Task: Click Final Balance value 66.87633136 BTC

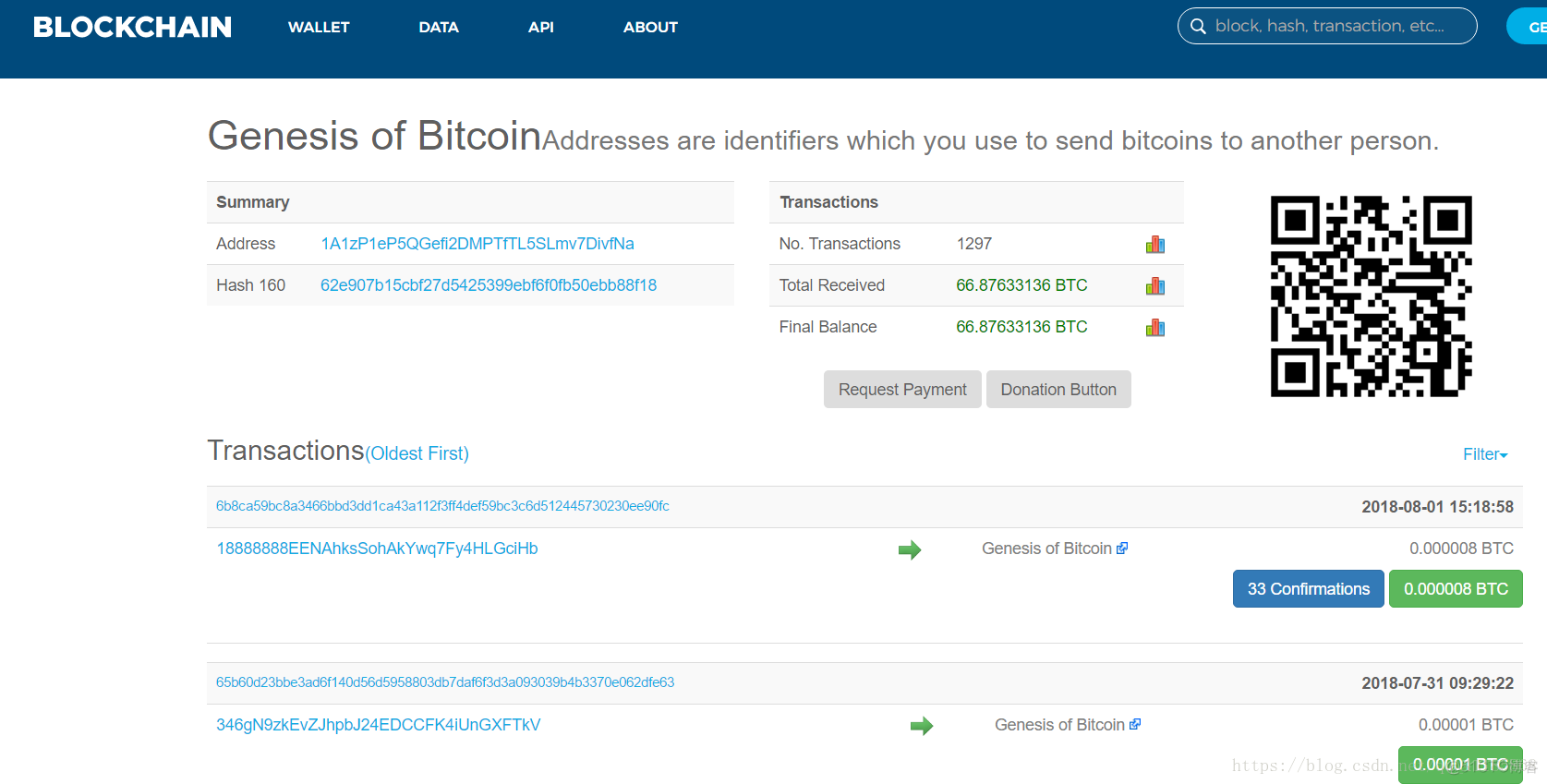Action: (x=1021, y=327)
